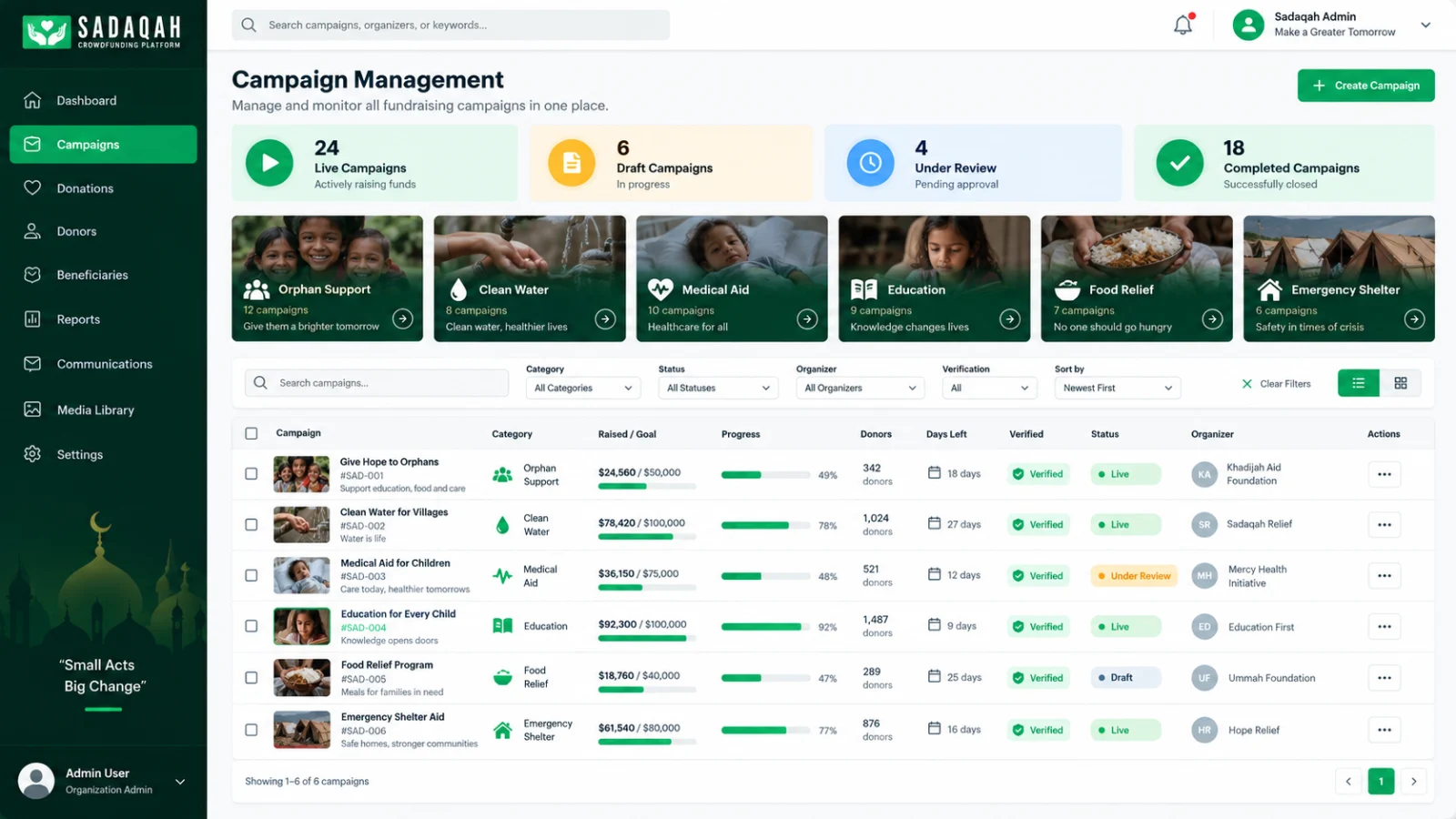This screenshot has width=1456, height=819.
Task: Click the Sadaqah Admin avatar icon
Action: point(1249,25)
